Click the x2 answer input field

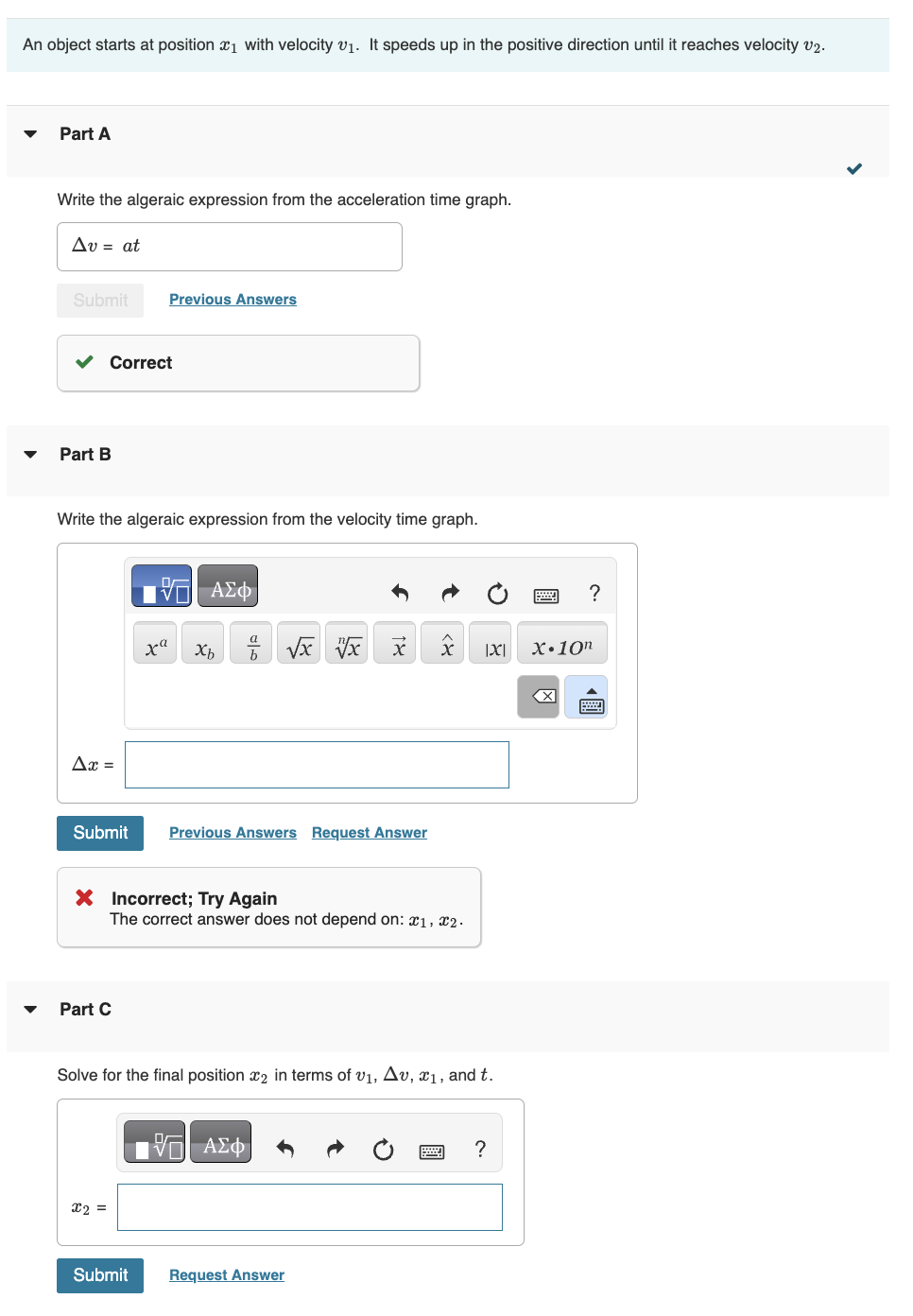309,1207
